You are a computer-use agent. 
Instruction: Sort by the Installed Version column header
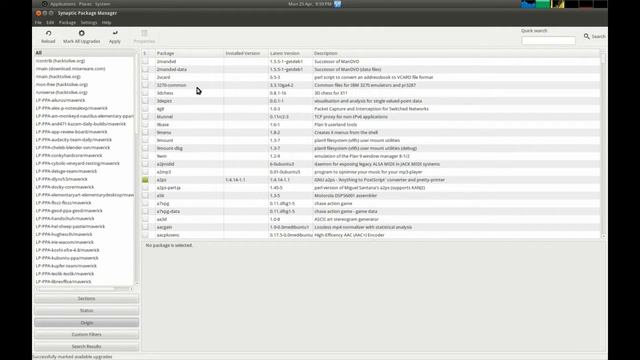[246, 53]
